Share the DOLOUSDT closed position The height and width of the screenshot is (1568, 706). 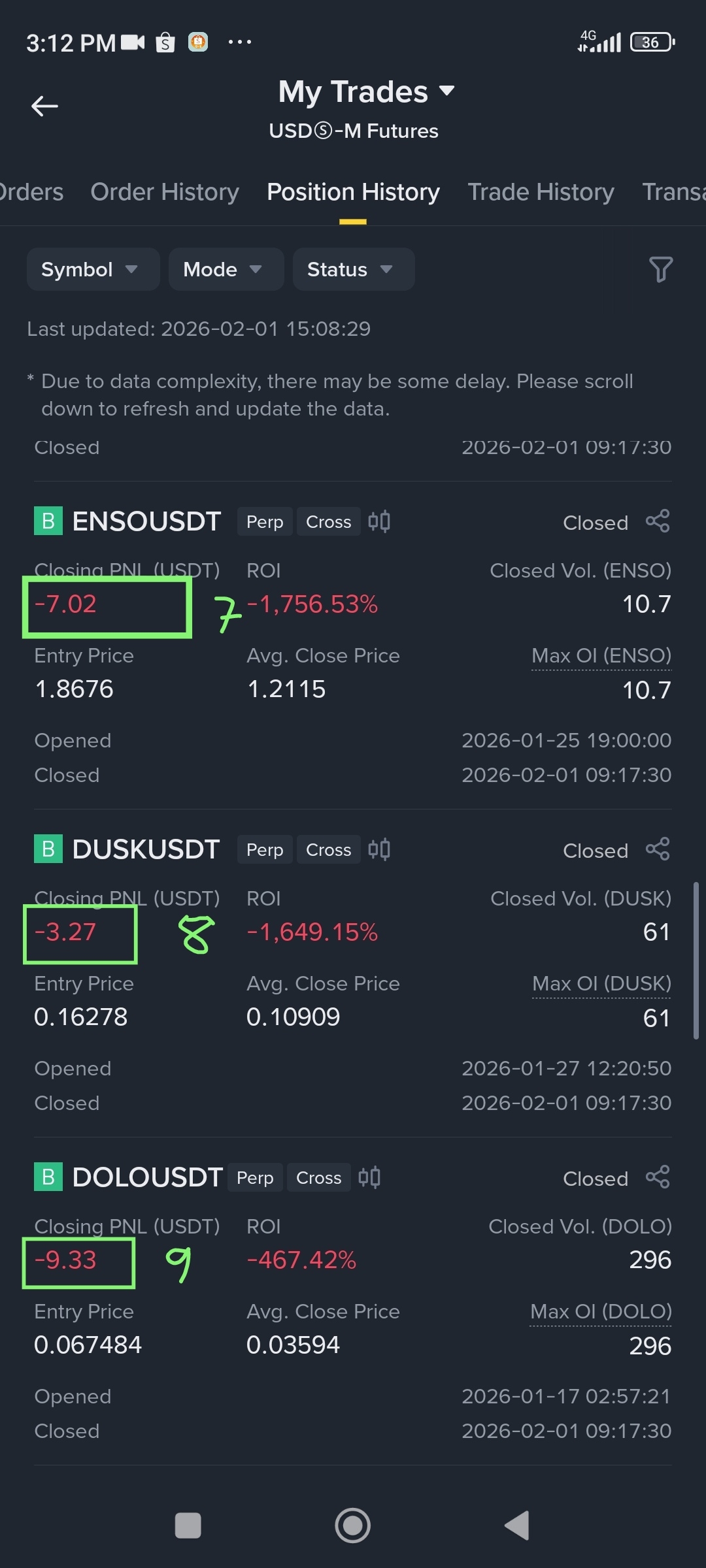(658, 1177)
